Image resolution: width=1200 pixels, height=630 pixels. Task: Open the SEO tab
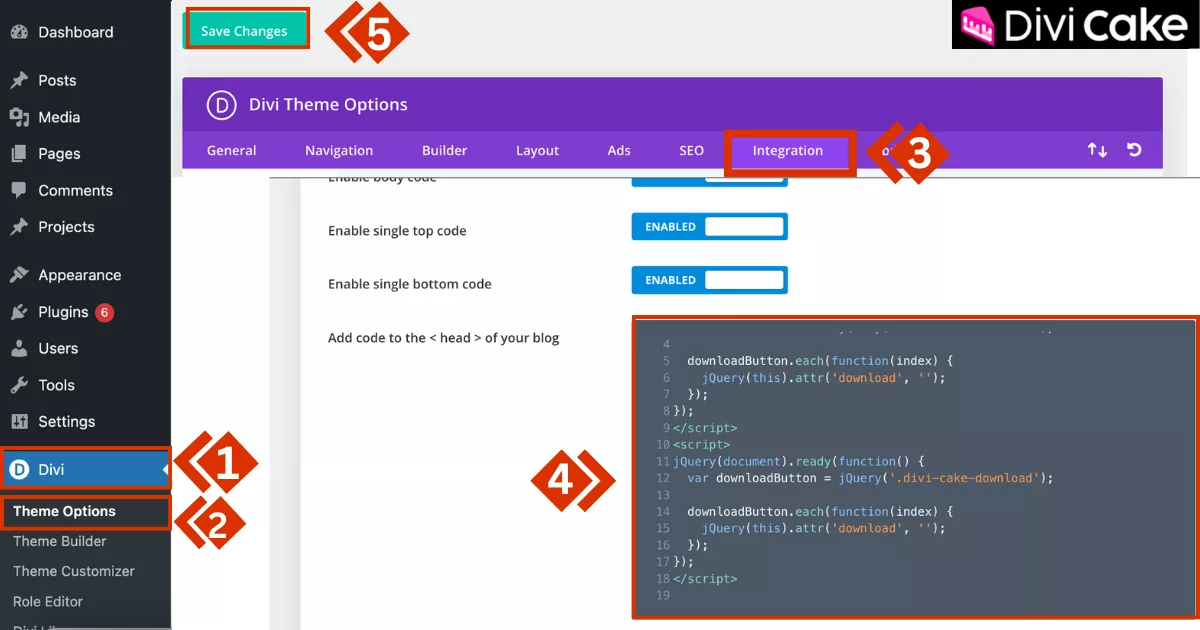pos(691,150)
